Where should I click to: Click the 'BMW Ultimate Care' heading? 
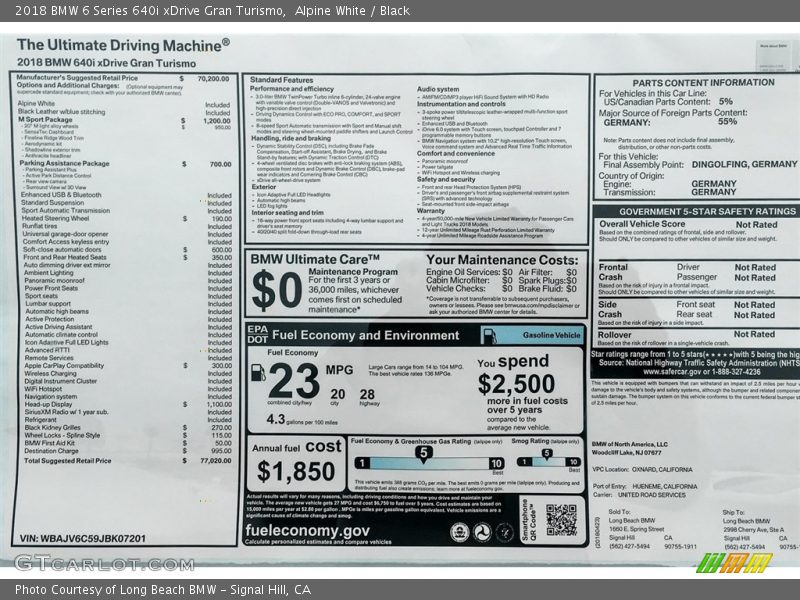(315, 259)
